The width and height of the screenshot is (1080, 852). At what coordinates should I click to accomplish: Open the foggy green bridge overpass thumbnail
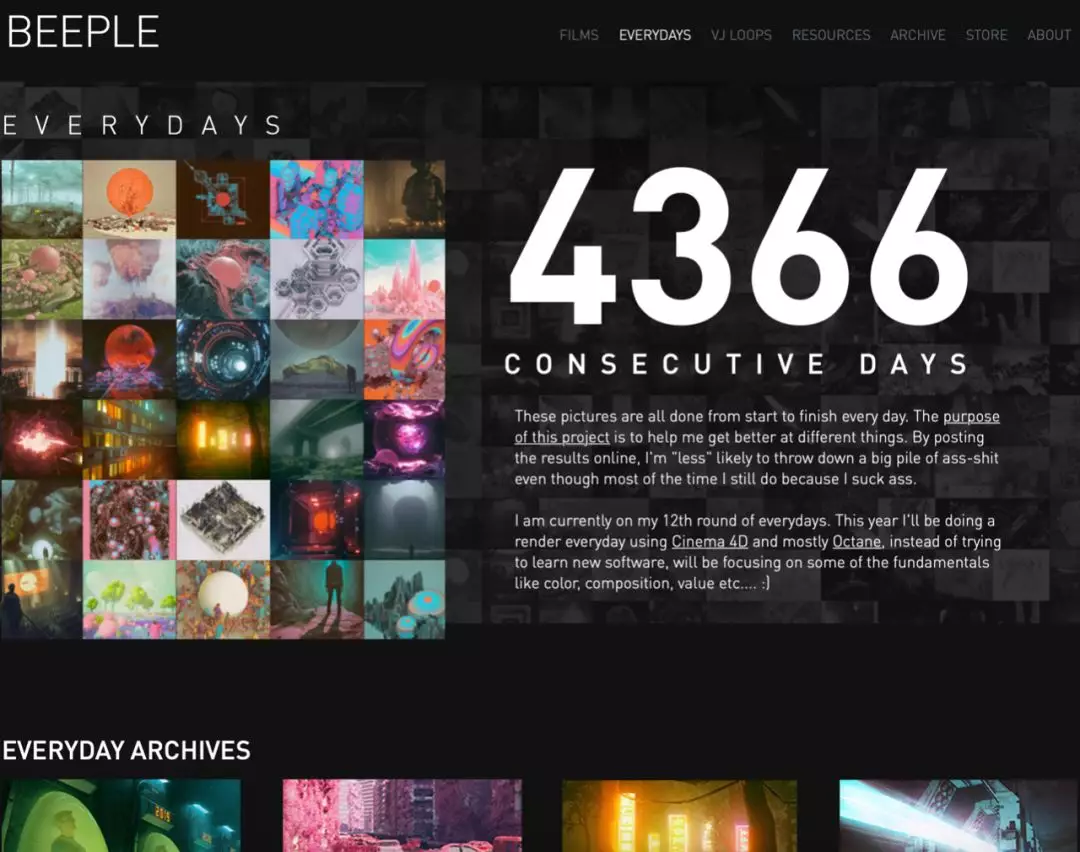pos(317,439)
